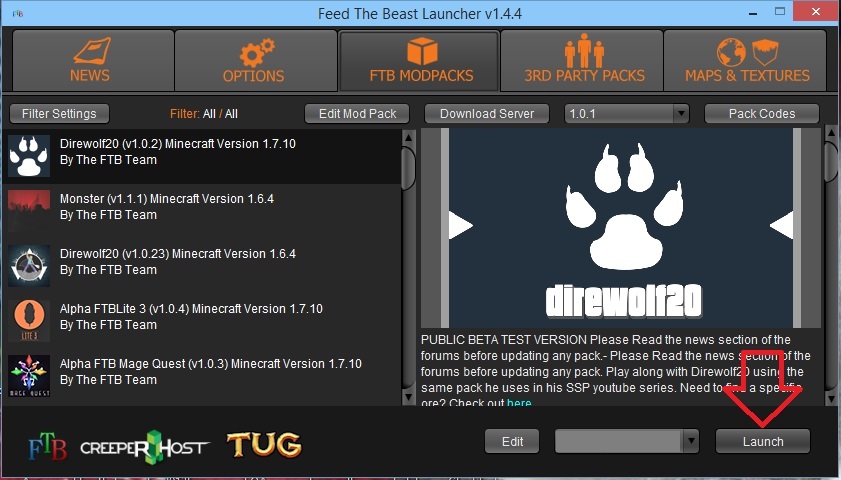Click modpack list scrollbar down arrow
The width and height of the screenshot is (841, 480).
(408, 397)
